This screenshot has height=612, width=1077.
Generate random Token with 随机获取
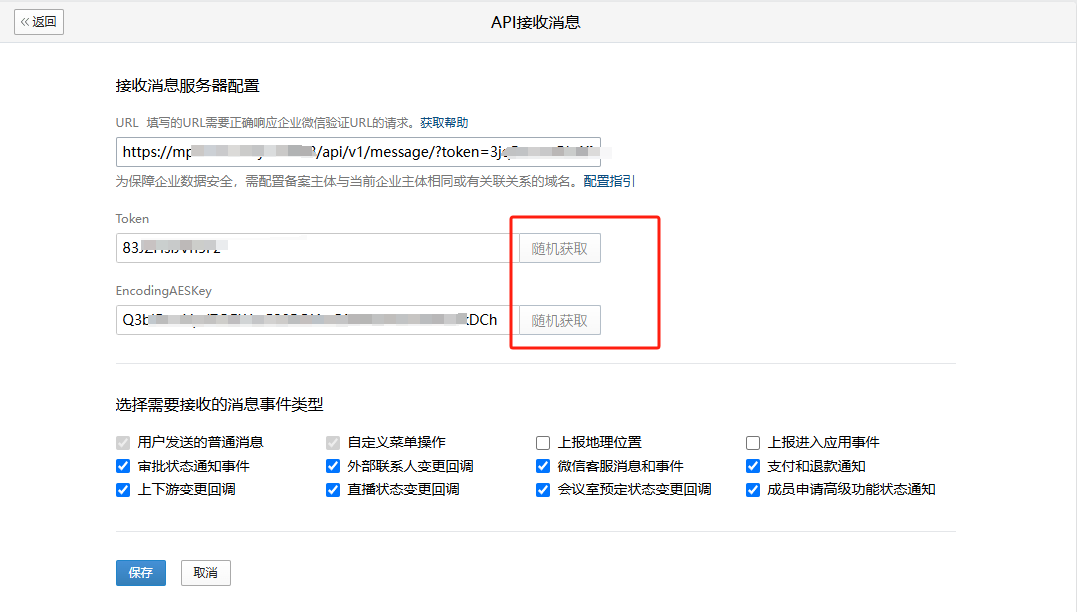(x=560, y=249)
